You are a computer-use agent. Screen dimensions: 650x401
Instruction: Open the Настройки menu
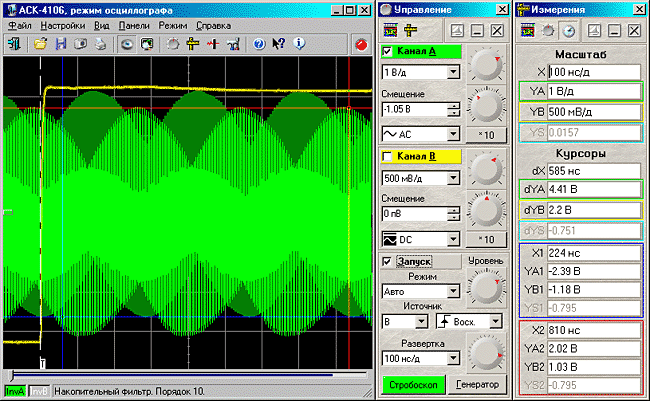point(62,24)
